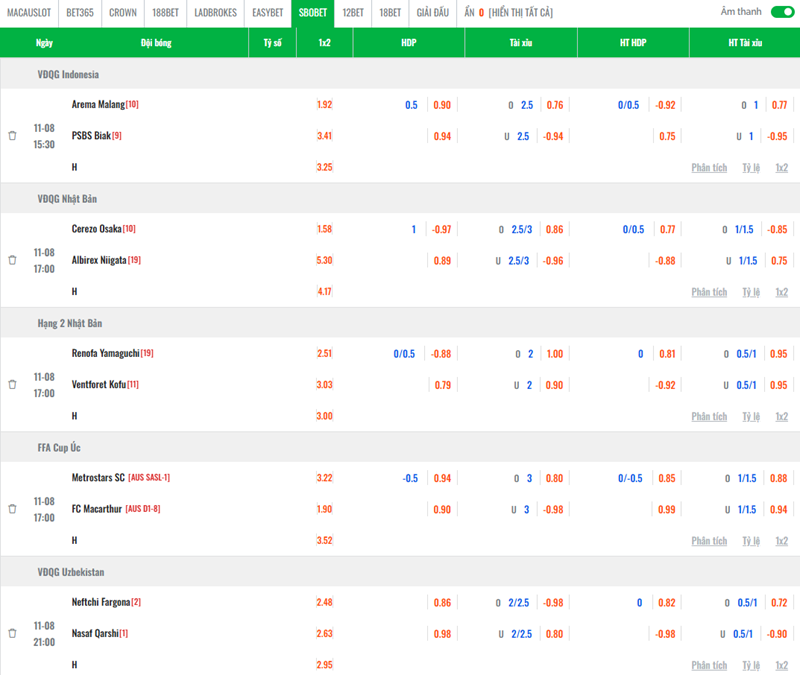Image resolution: width=800 pixels, height=675 pixels.
Task: Click the Đội bóng column header
Action: pos(156,43)
